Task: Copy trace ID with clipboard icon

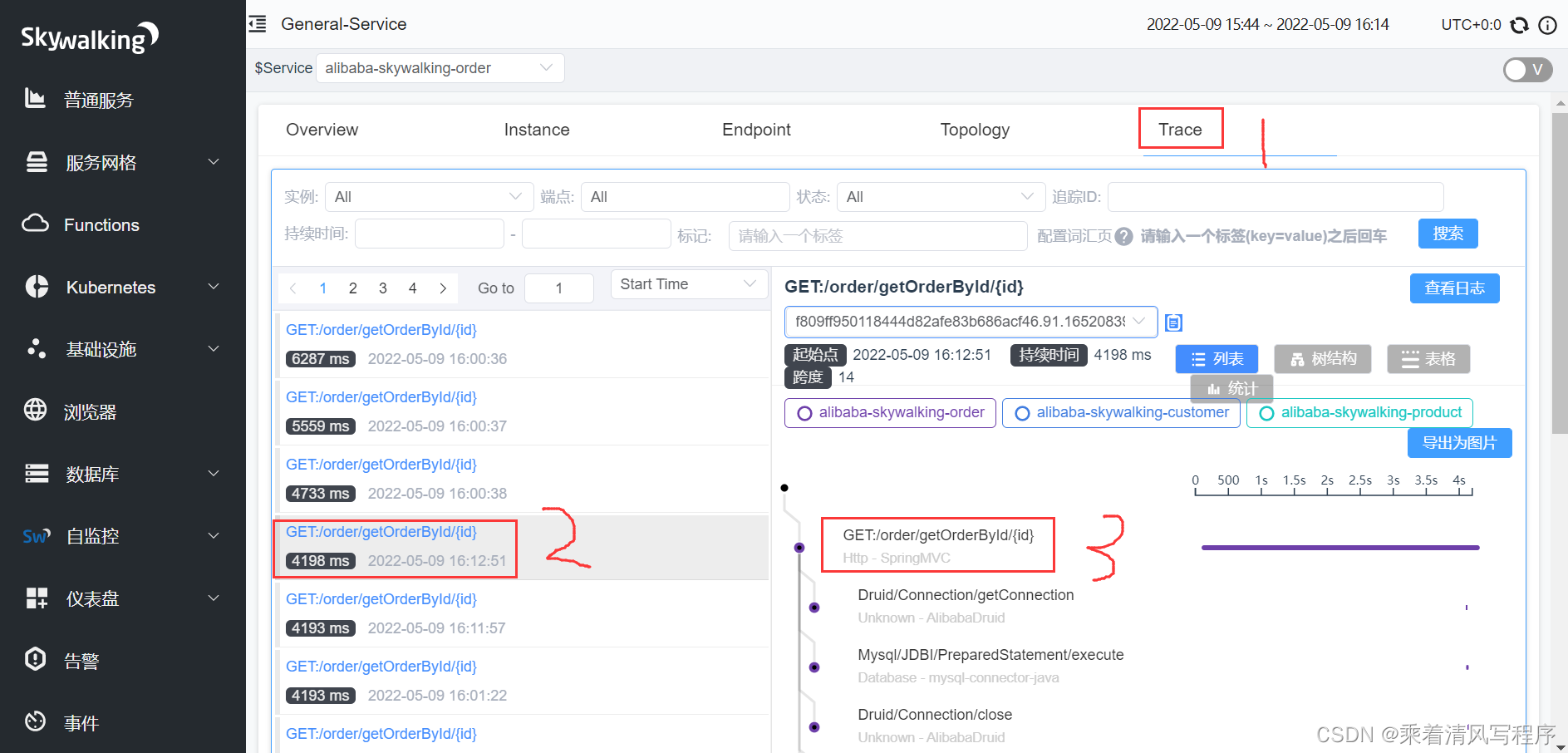Action: click(1173, 322)
